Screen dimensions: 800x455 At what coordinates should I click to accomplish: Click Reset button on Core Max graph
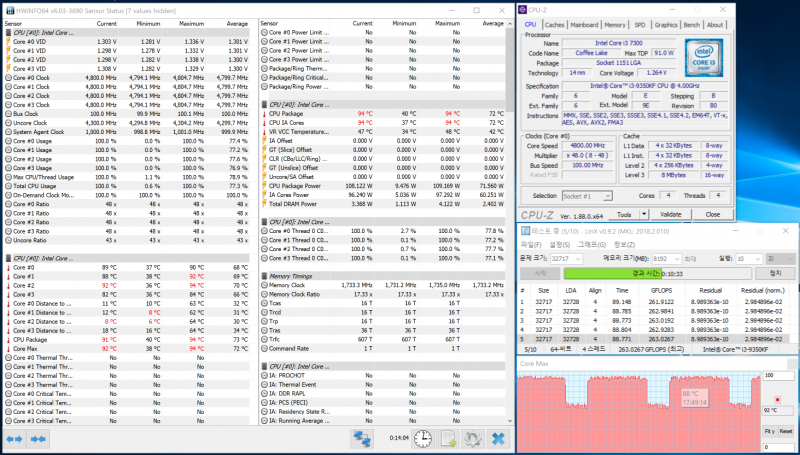click(x=786, y=431)
